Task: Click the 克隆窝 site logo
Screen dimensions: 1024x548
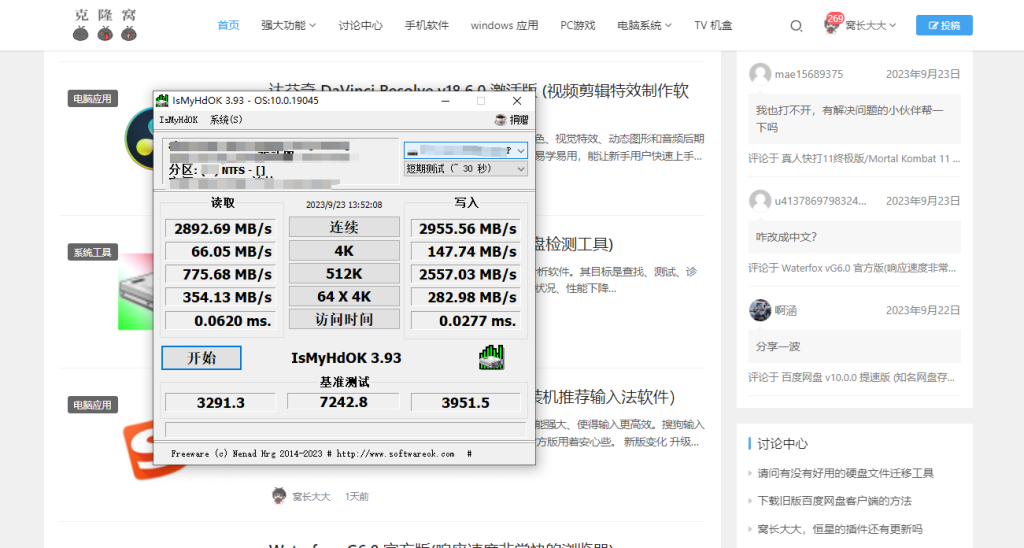Action: (104, 25)
